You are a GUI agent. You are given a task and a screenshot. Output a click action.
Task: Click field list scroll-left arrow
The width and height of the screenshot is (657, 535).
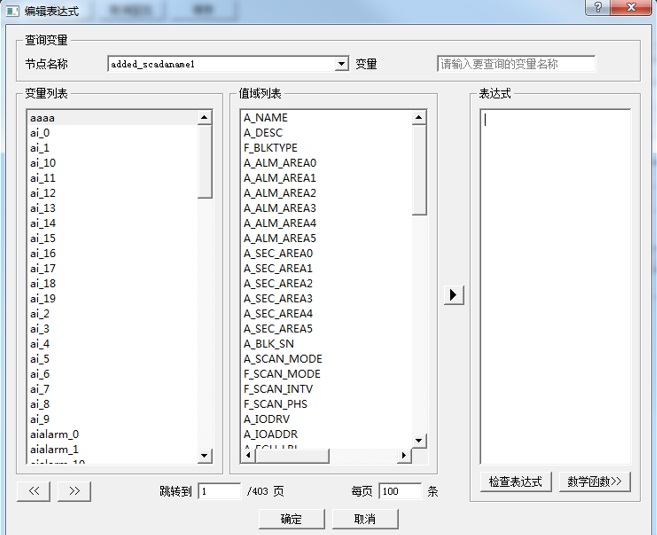pos(248,455)
